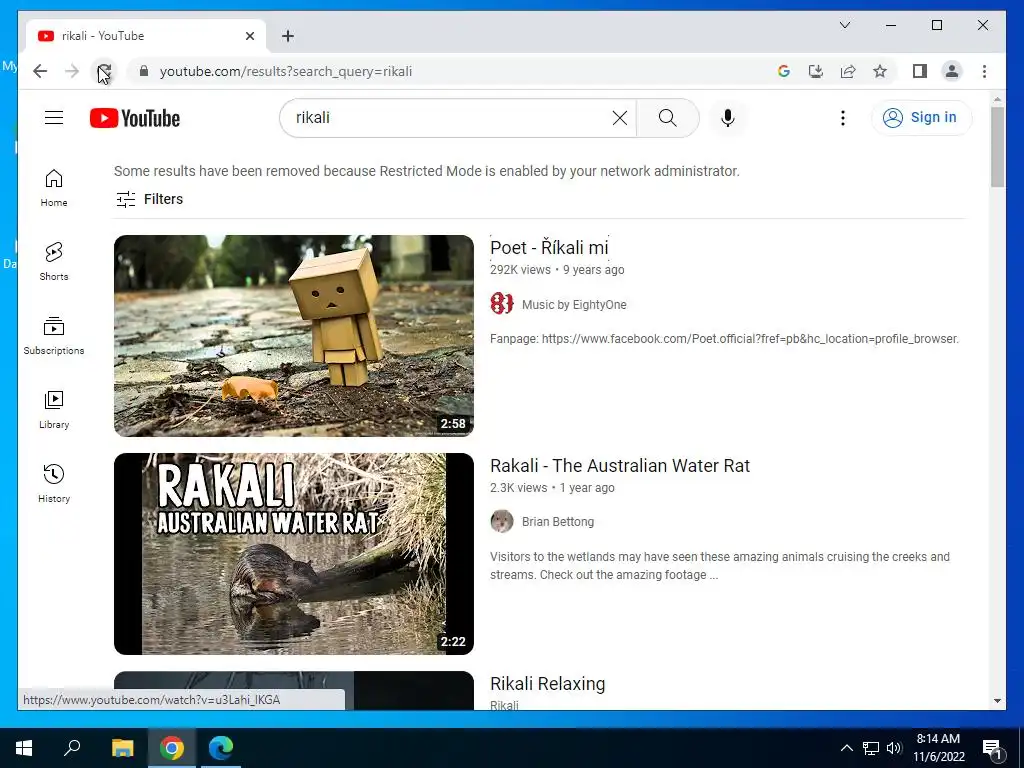Click the page vertical scrollbar thumb

997,147
